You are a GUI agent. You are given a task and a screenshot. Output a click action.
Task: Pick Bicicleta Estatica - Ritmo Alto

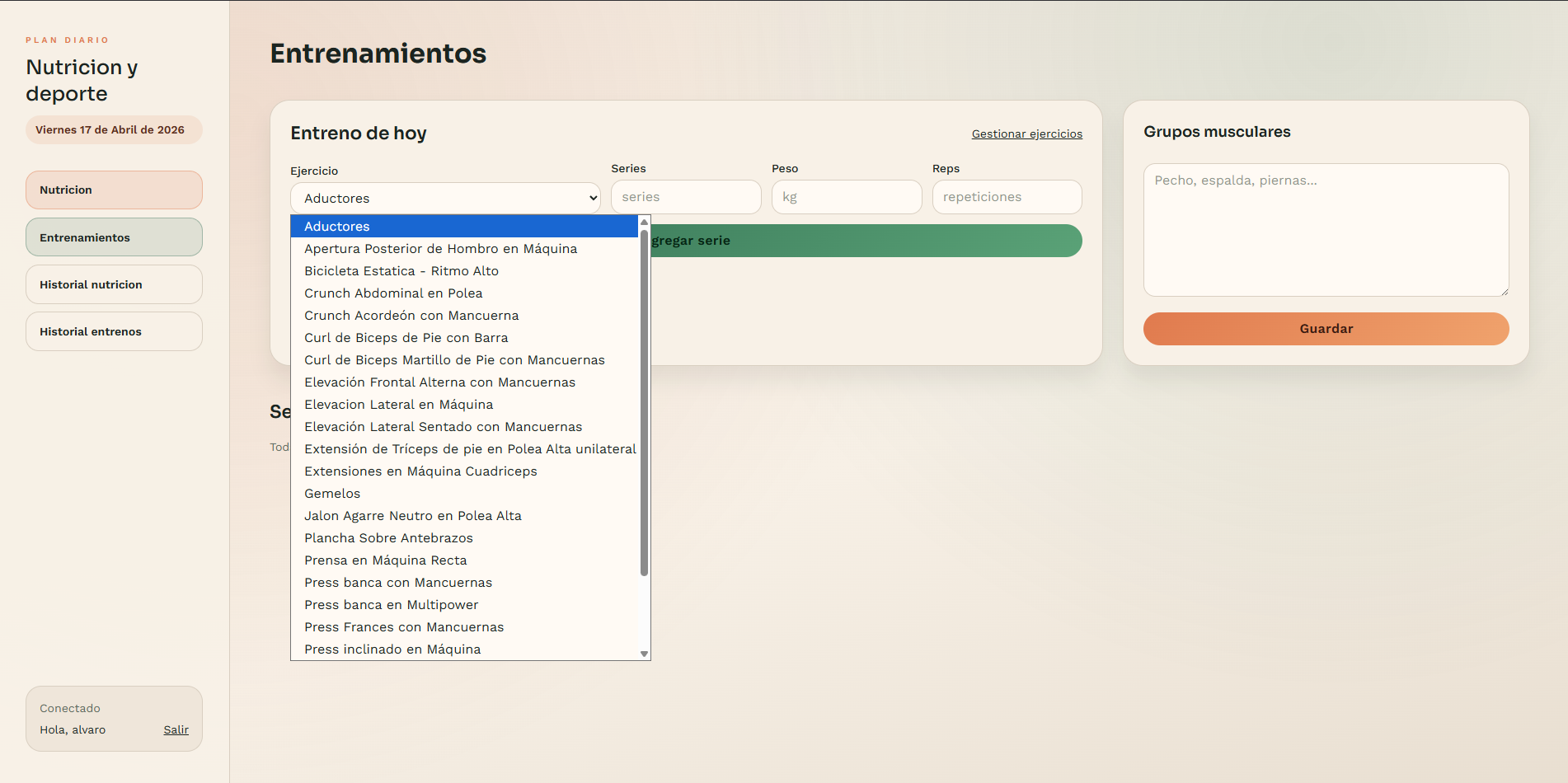pyautogui.click(x=401, y=271)
